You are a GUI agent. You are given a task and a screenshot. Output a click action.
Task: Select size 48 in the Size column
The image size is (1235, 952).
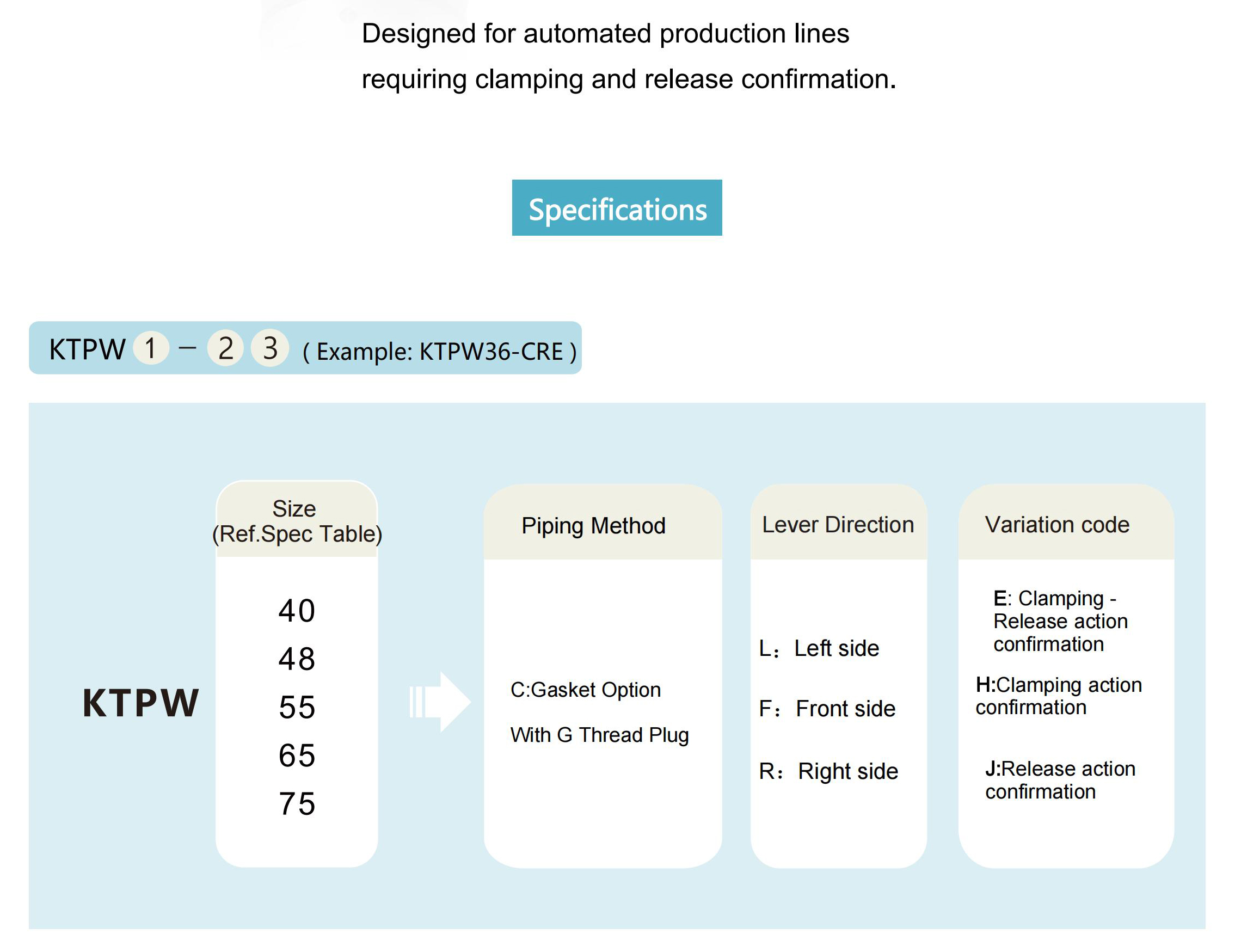(297, 659)
